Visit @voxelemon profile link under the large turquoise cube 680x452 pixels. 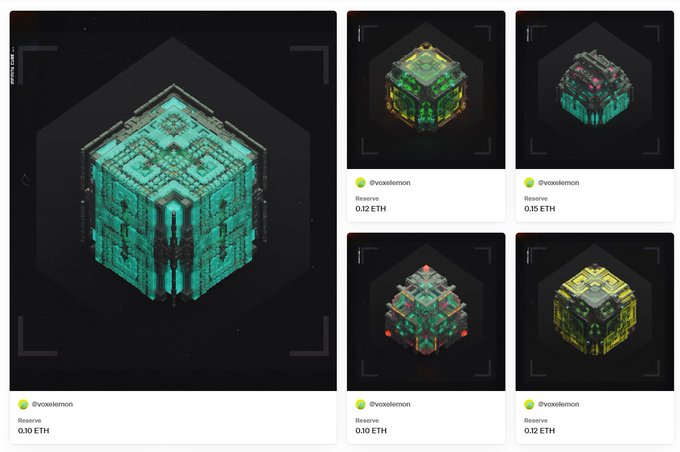point(52,404)
